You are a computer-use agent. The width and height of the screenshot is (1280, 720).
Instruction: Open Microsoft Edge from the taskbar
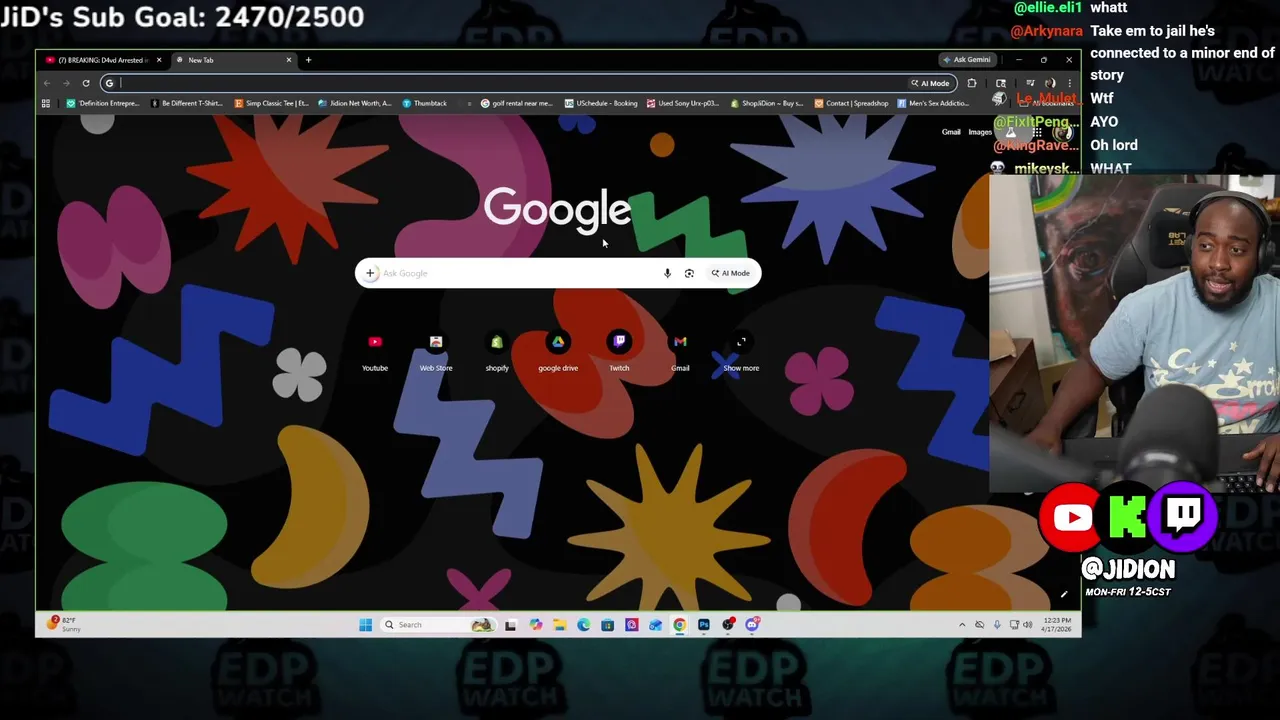pos(583,625)
